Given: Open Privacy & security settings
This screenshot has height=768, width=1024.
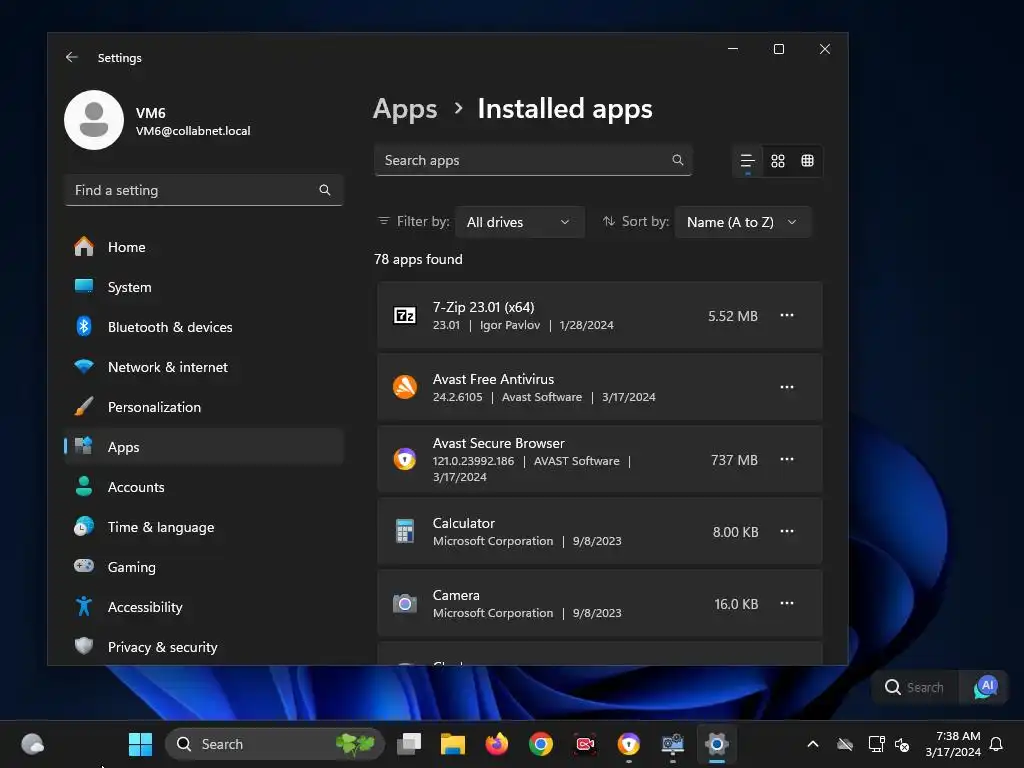Looking at the screenshot, I should coord(204,647).
